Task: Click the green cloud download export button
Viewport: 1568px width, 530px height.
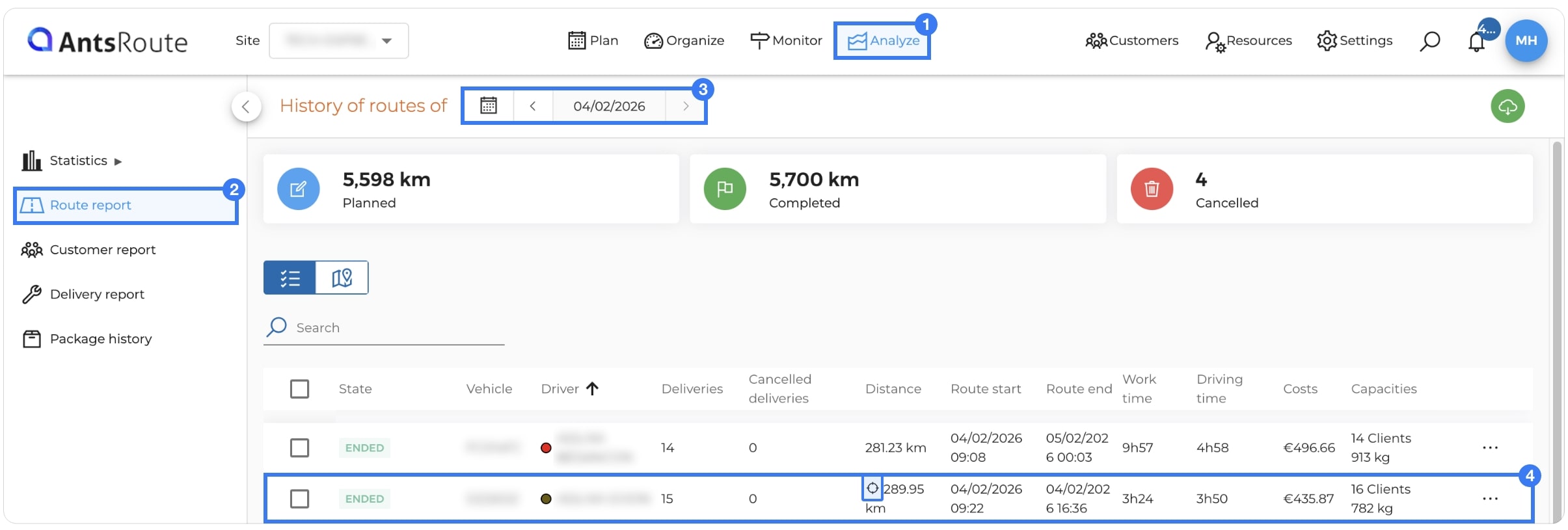Action: (x=1507, y=107)
